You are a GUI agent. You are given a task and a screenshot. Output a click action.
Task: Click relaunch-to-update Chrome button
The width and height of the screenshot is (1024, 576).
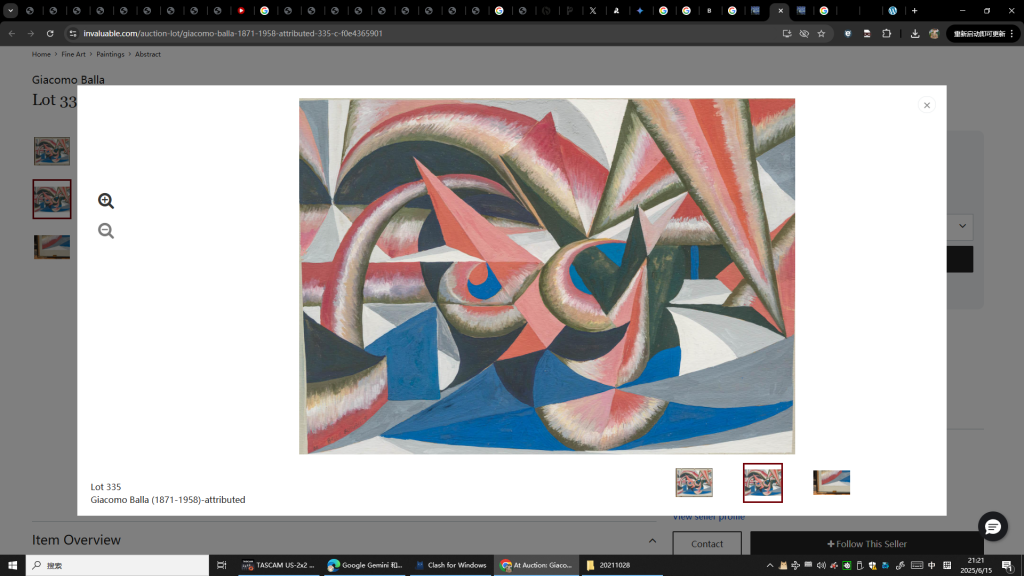[984, 33]
